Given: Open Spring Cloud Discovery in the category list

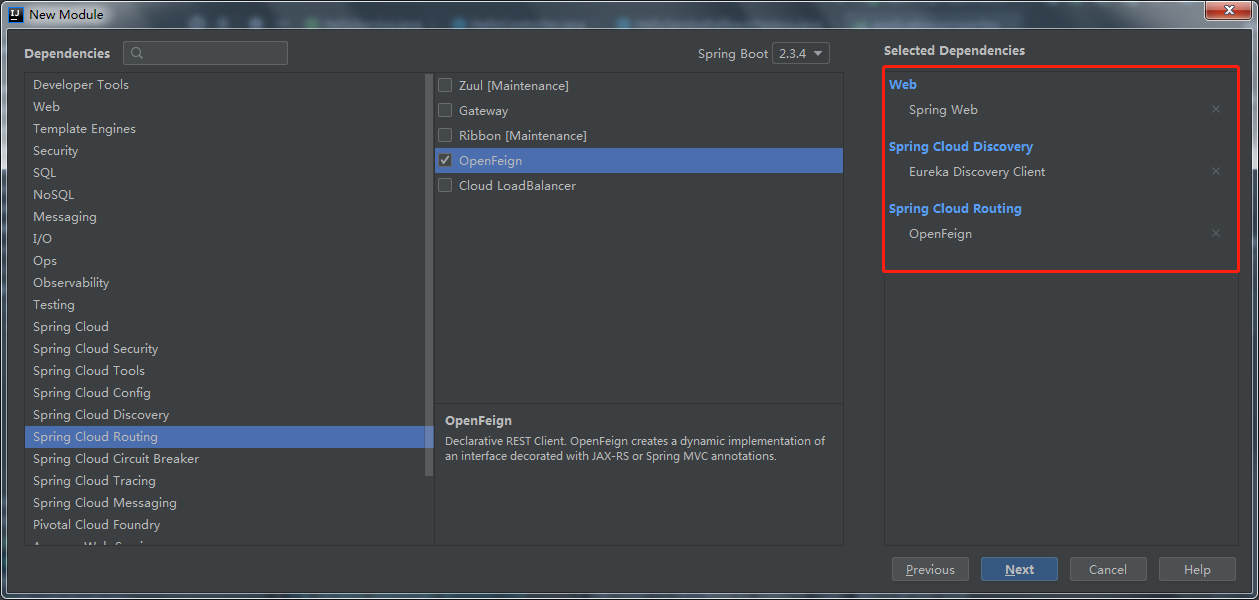Looking at the screenshot, I should click(228, 415).
